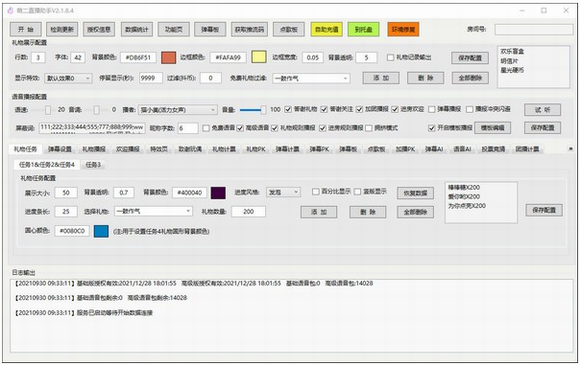This screenshot has width=580, height=365.
Task: Open the #D86F51 background color swatch
Action: (169, 57)
